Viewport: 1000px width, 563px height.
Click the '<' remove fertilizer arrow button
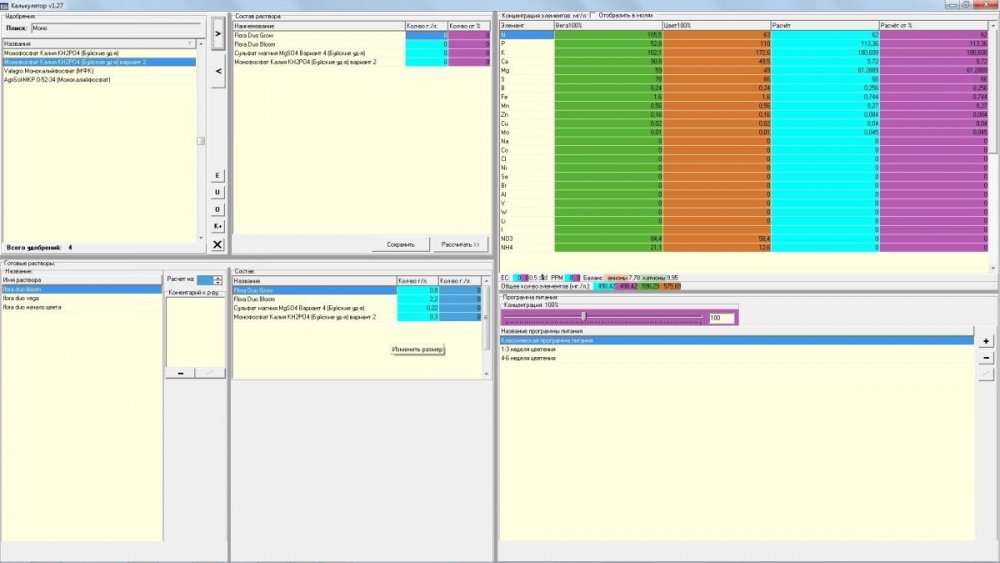pos(218,71)
